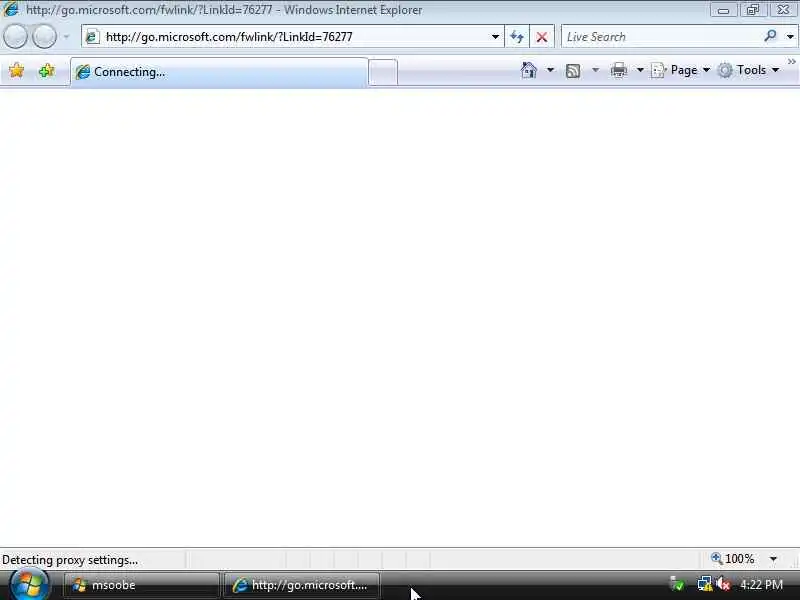The width and height of the screenshot is (800, 600).
Task: Click the network status tray icon
Action: coord(704,584)
